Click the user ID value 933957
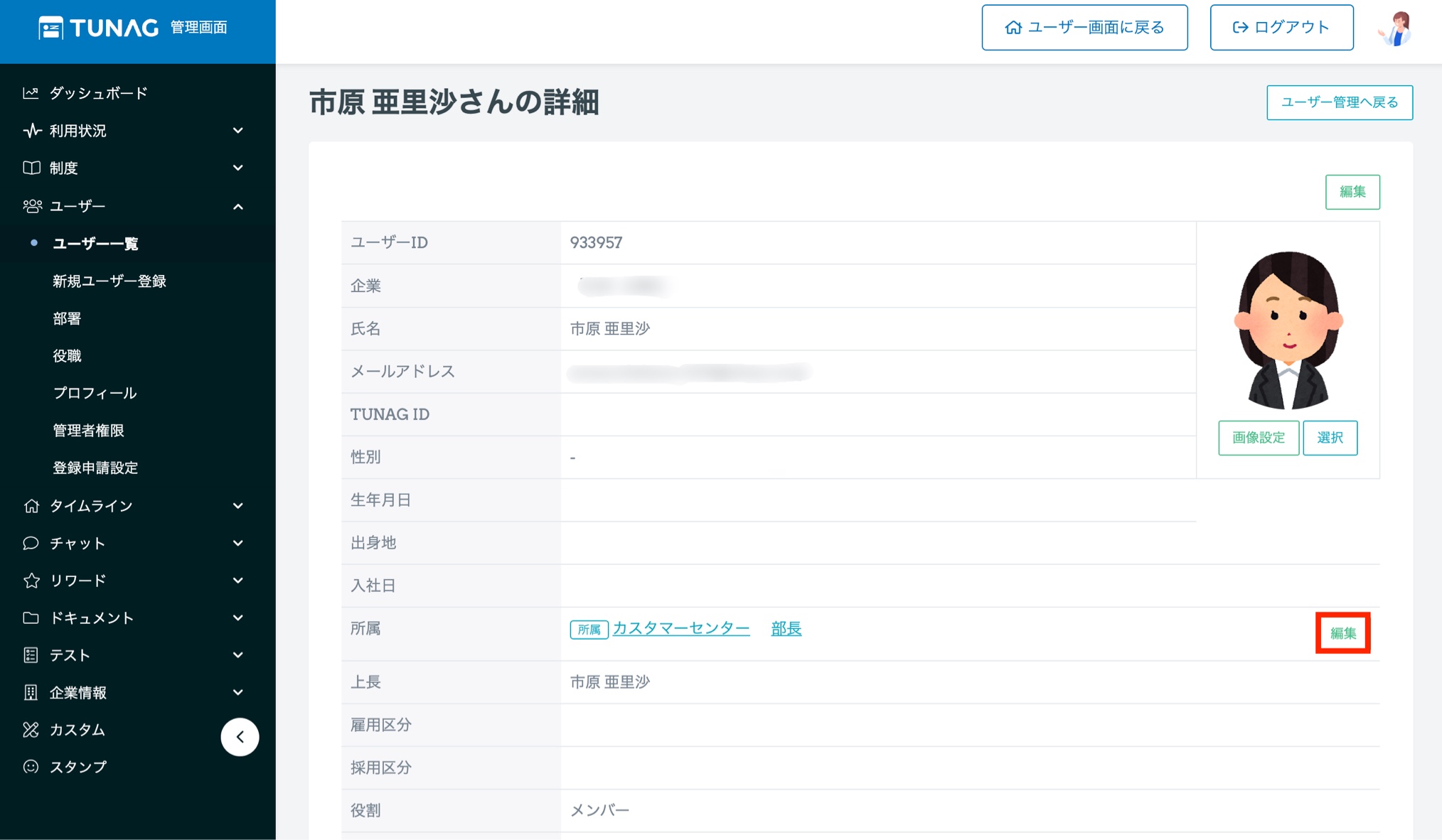Screen dimensions: 1442x840 point(596,243)
